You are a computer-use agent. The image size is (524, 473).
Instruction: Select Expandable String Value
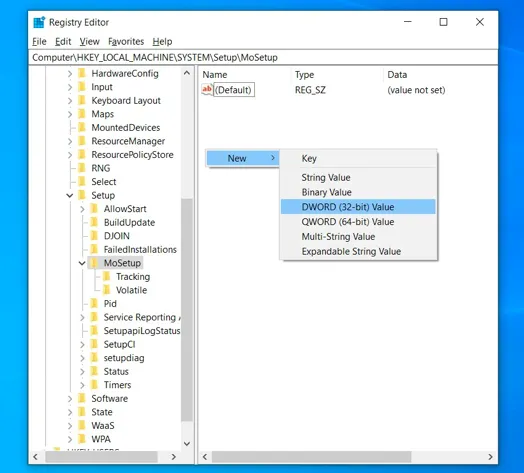tap(358, 251)
